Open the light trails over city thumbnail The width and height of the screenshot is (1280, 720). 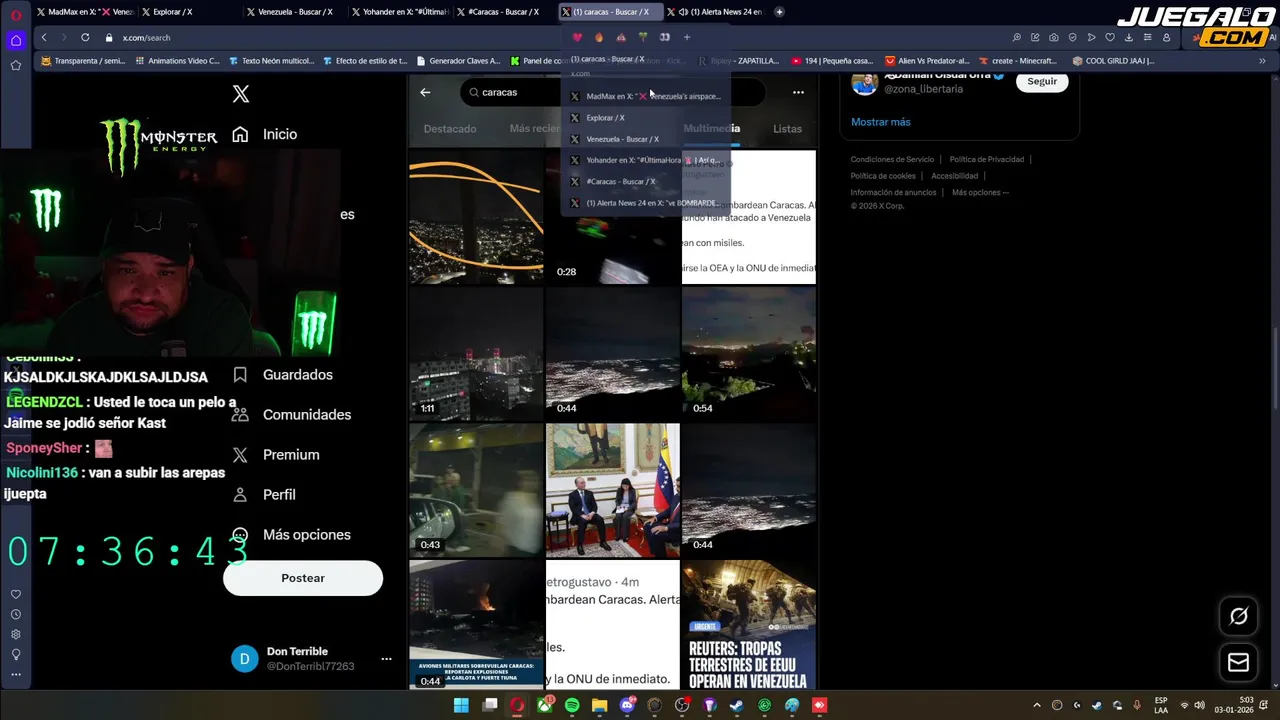click(476, 217)
